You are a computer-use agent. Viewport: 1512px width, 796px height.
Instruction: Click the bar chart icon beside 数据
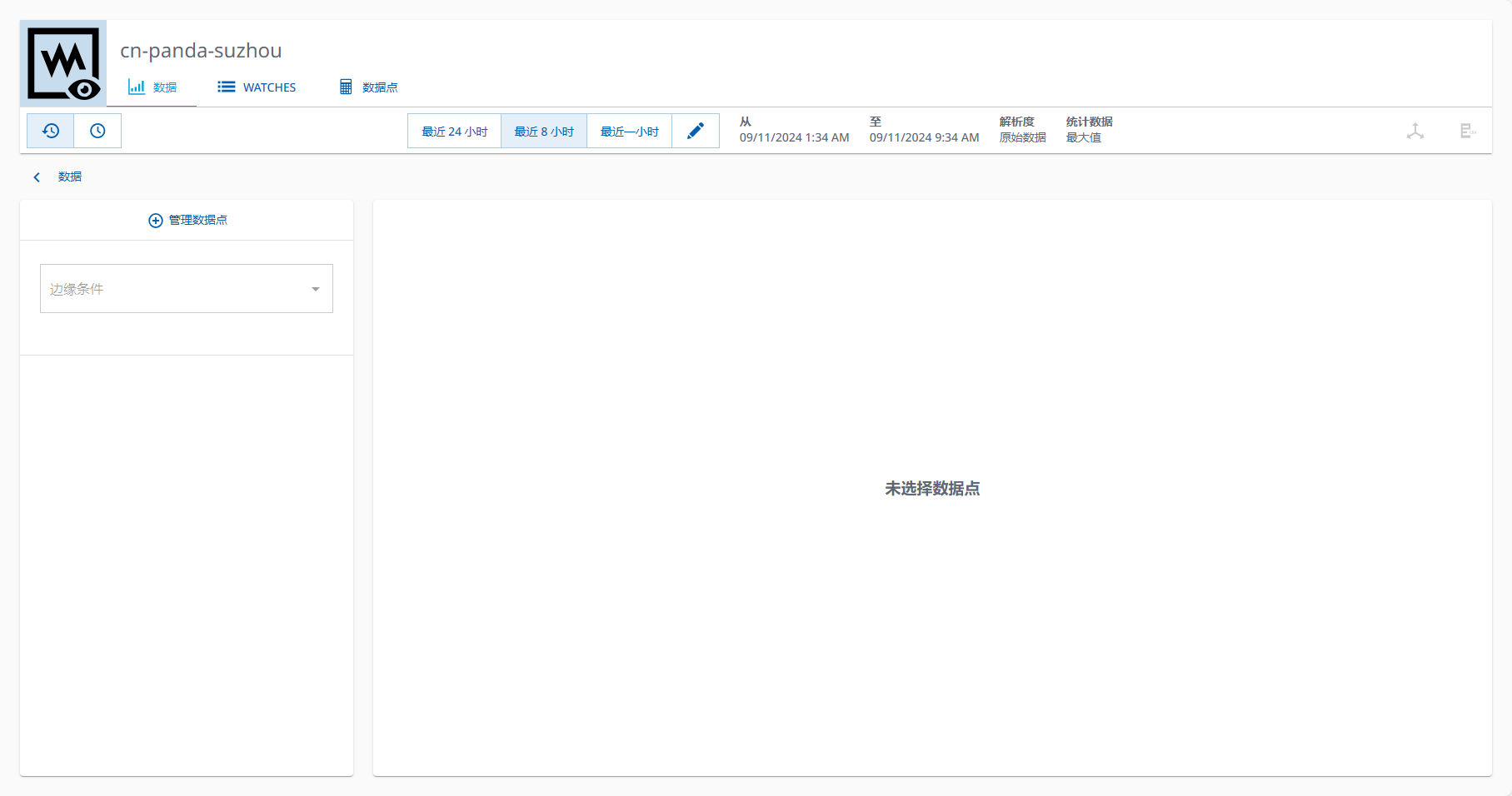[x=137, y=87]
